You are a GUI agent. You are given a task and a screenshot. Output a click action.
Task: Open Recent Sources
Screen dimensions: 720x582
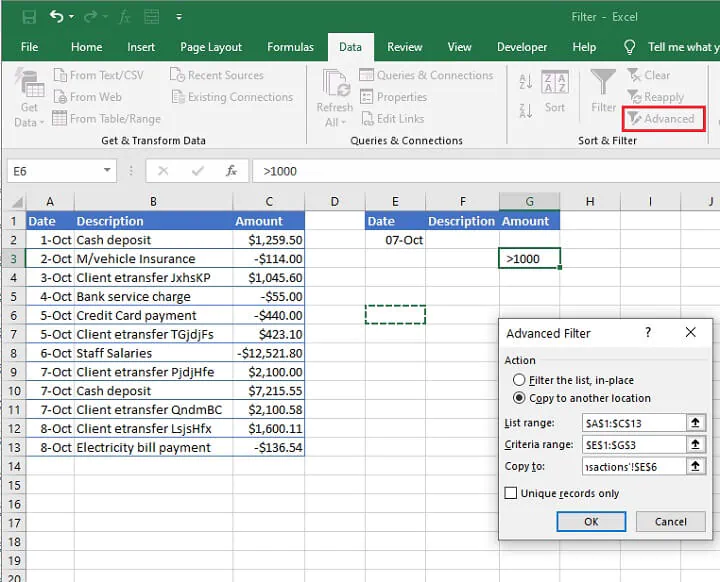217,75
